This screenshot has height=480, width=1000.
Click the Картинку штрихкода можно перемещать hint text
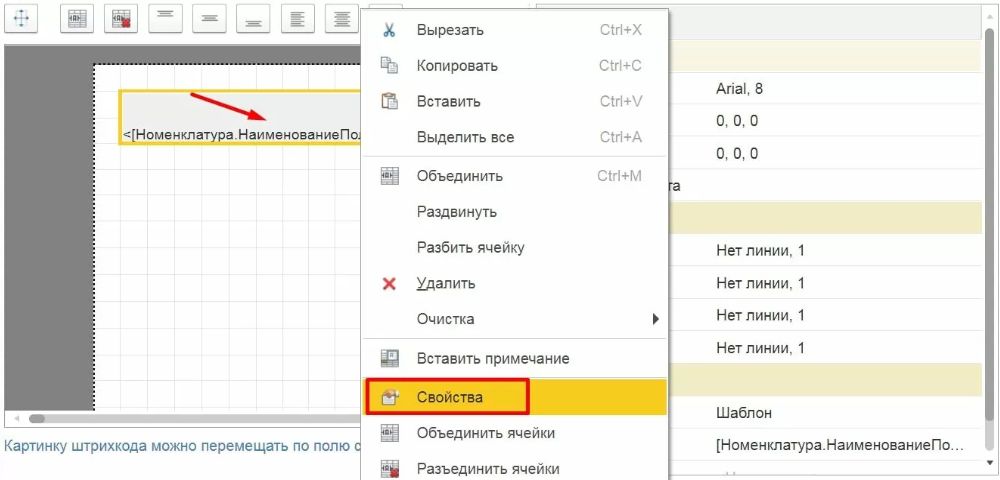pos(182,446)
